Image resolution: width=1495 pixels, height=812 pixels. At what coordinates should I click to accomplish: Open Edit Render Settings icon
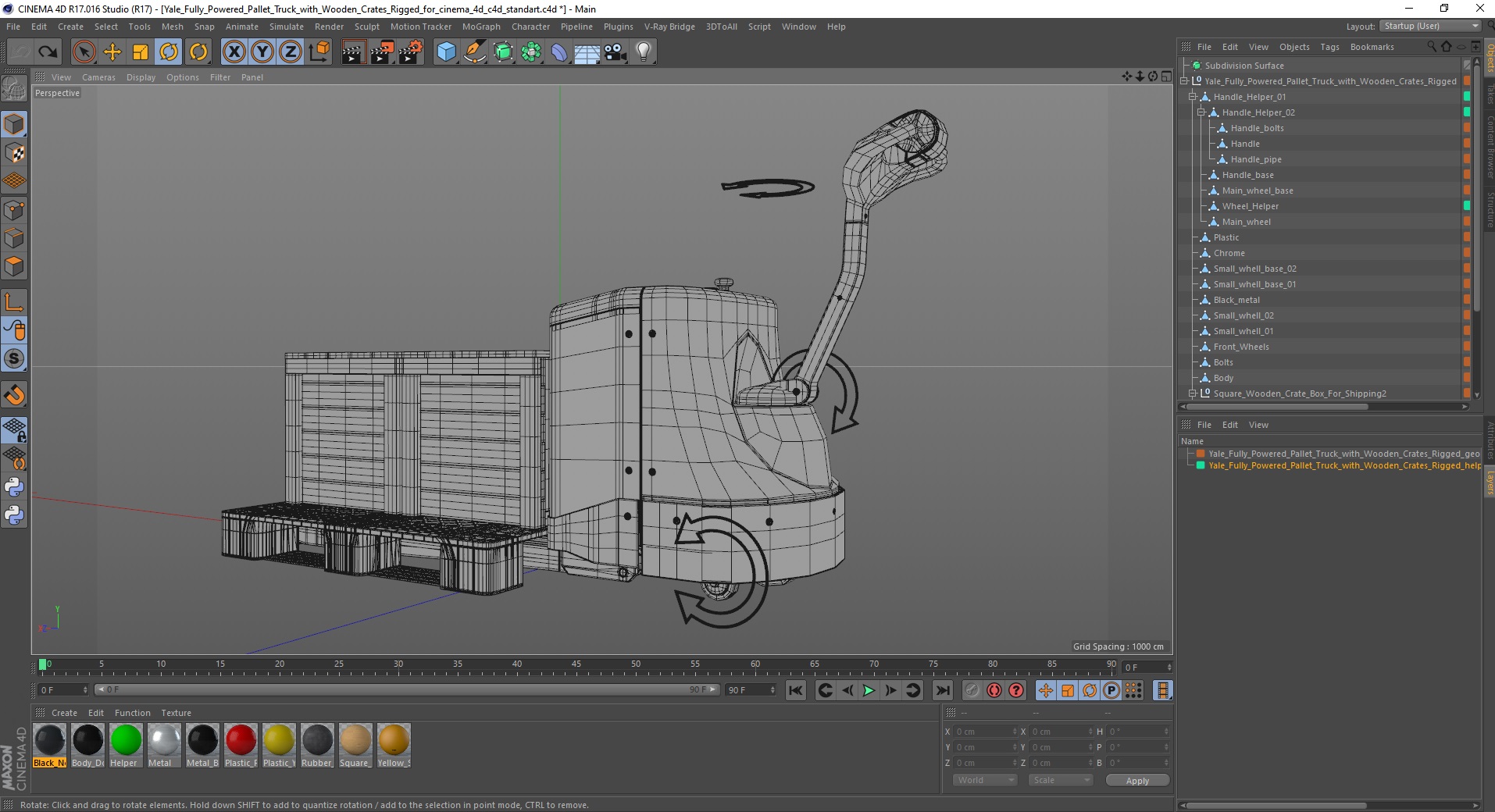pyautogui.click(x=410, y=52)
